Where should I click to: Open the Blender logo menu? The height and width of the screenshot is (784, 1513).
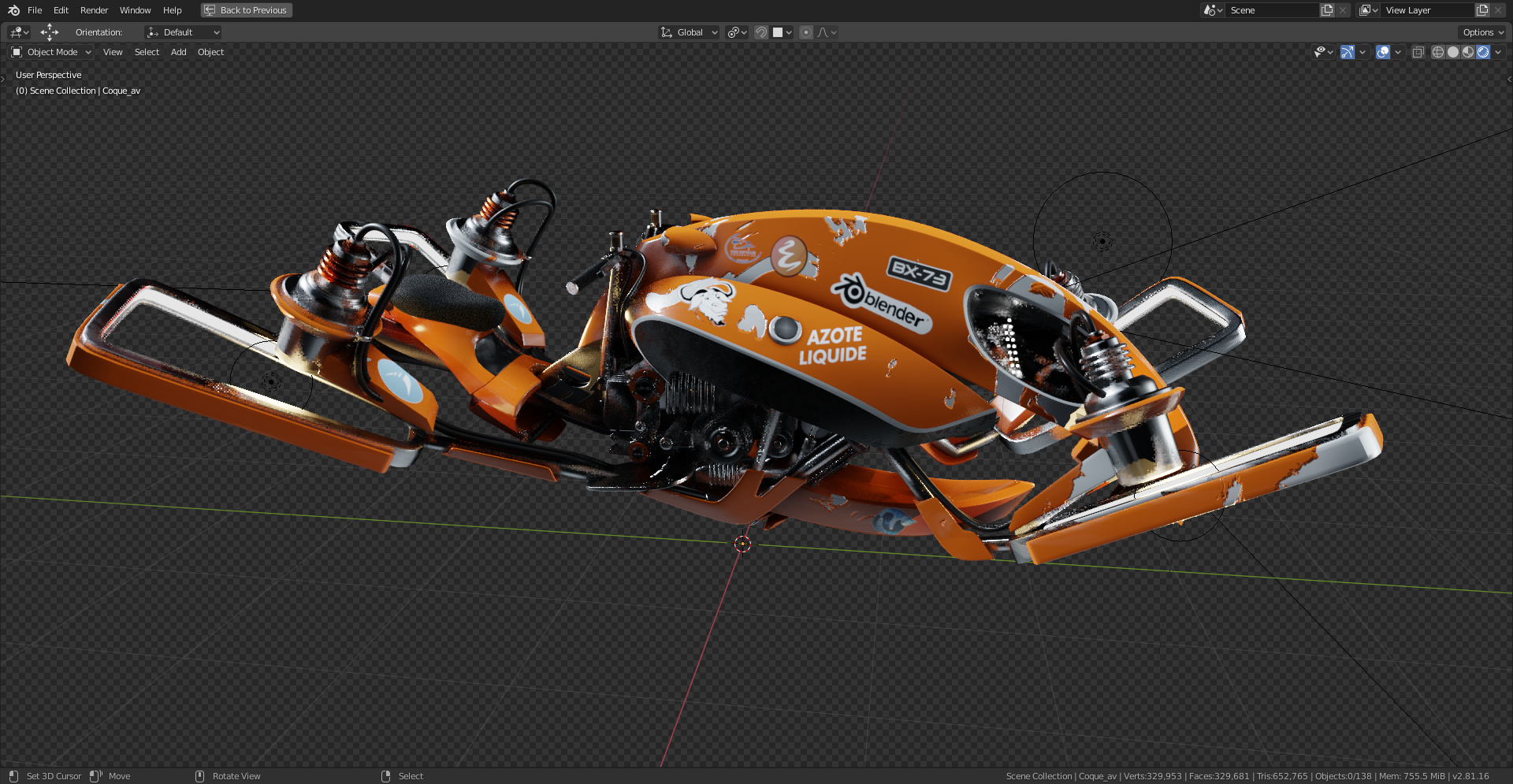[x=13, y=10]
